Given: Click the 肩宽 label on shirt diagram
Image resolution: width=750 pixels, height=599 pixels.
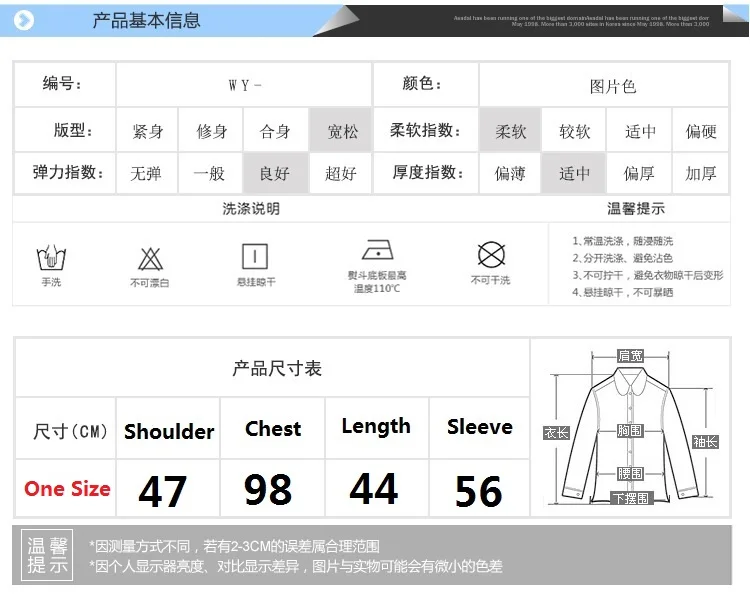Looking at the screenshot, I should tap(630, 356).
